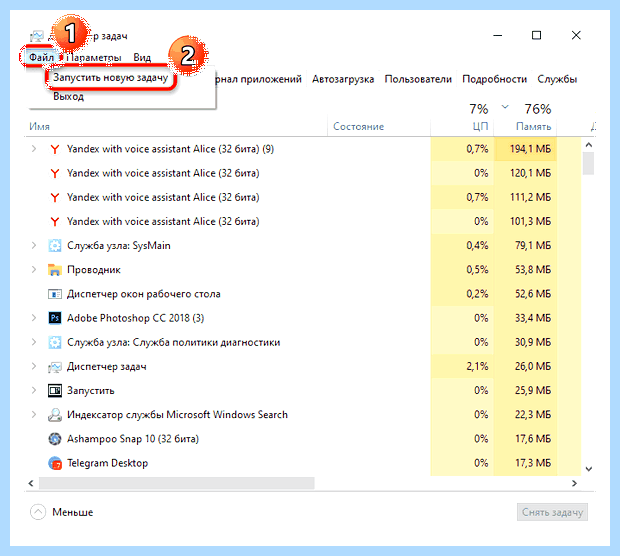Open the Вид menu
The image size is (620, 556).
(142, 58)
